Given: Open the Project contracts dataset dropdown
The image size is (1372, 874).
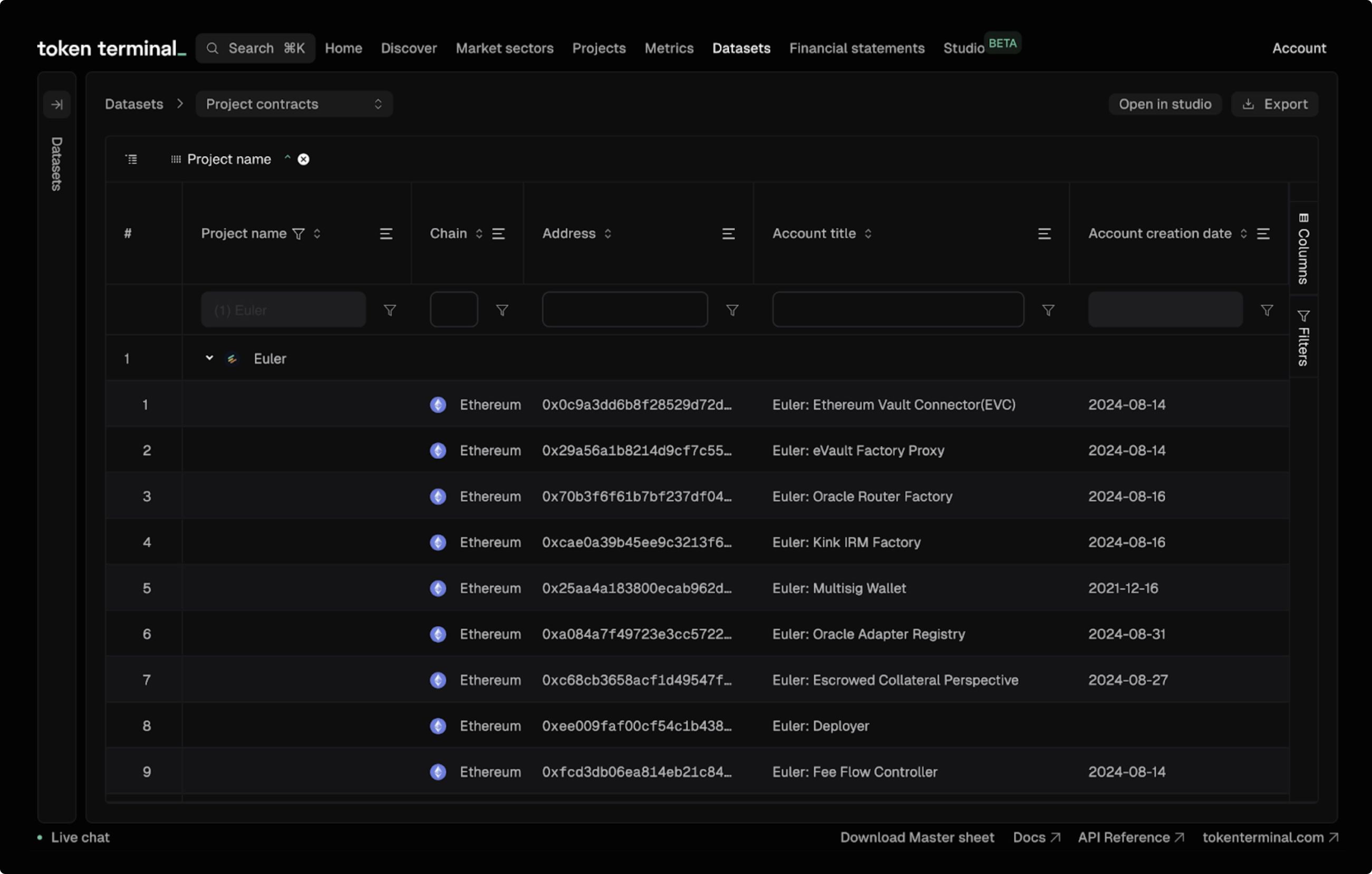Looking at the screenshot, I should pyautogui.click(x=293, y=104).
